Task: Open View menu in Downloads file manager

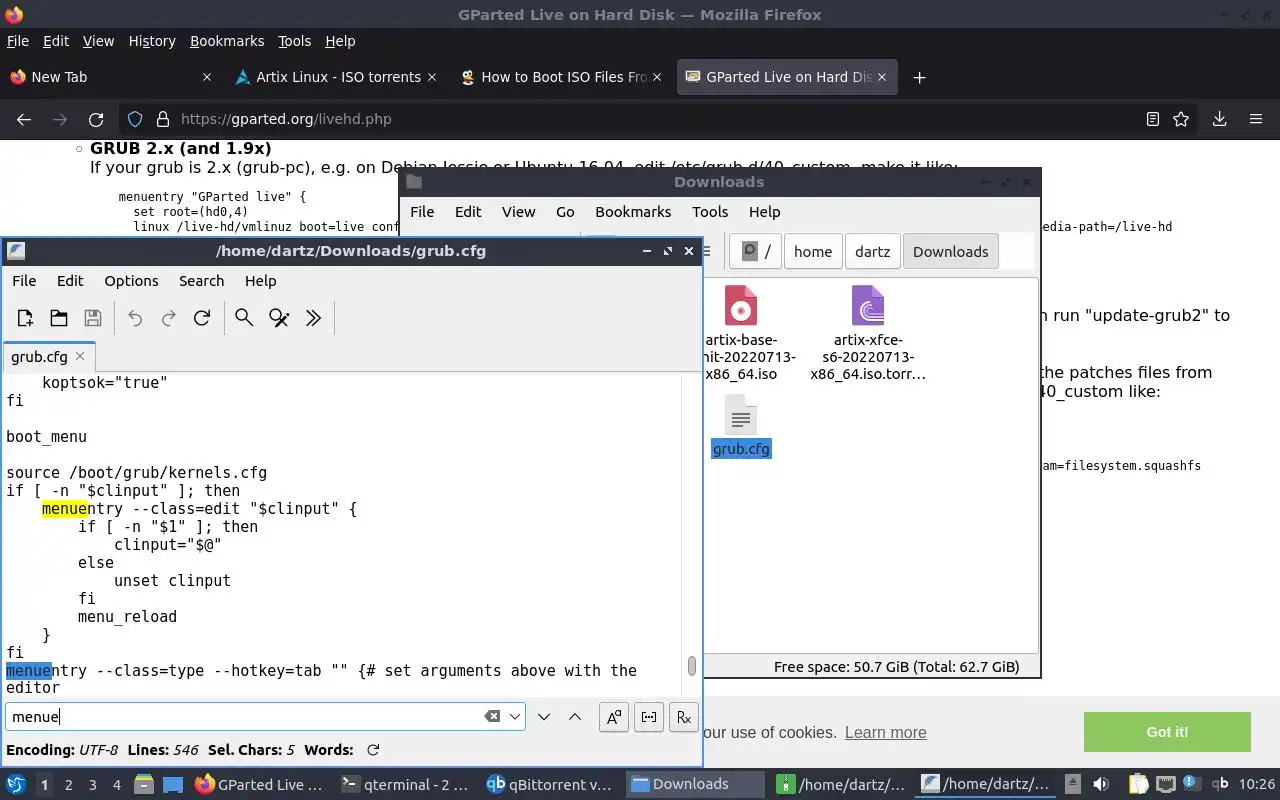Action: click(x=518, y=212)
